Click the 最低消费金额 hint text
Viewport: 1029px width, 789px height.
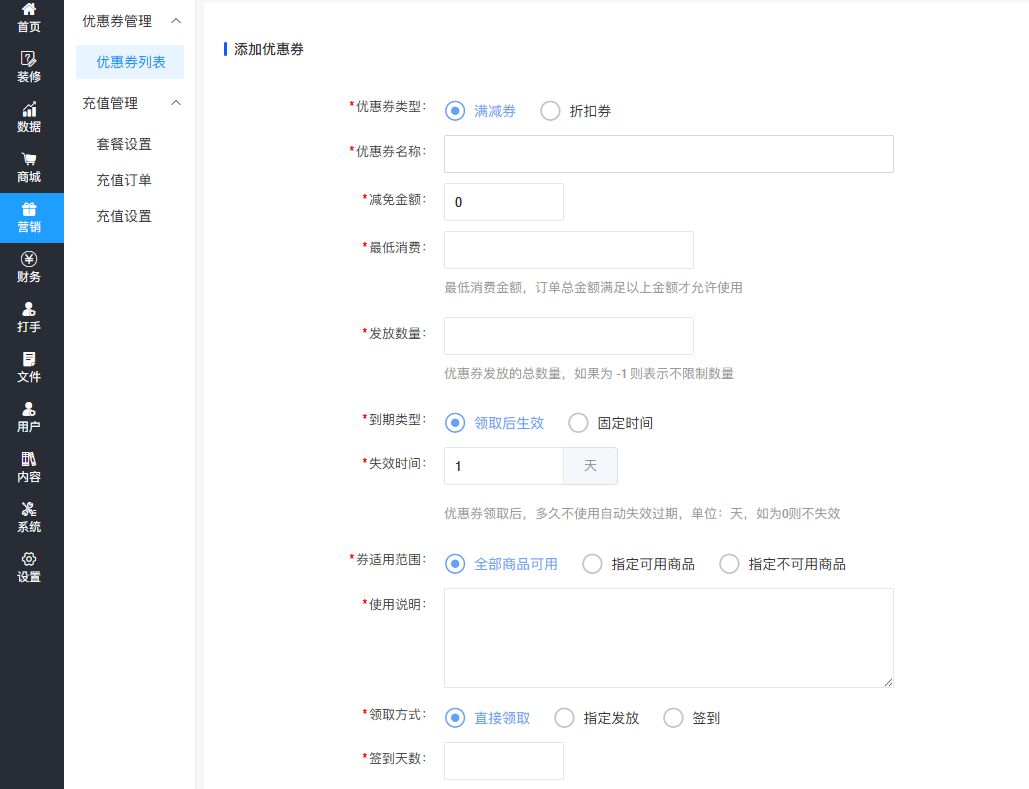click(593, 288)
